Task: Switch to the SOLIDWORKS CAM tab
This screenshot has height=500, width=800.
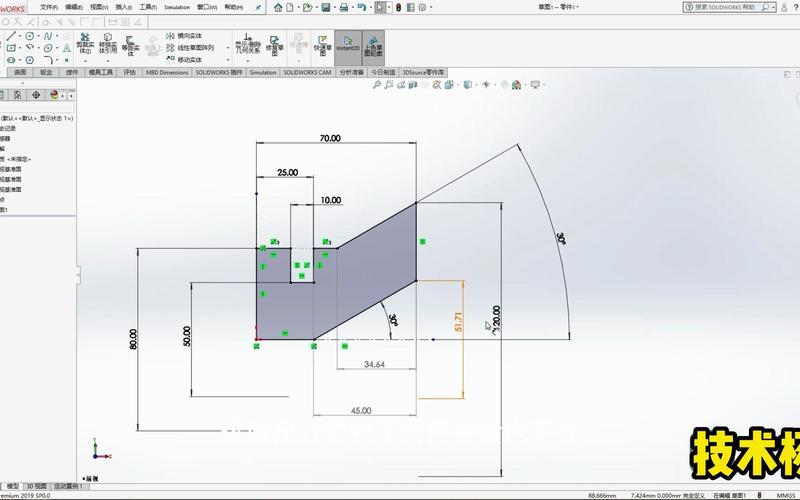Action: (307, 72)
